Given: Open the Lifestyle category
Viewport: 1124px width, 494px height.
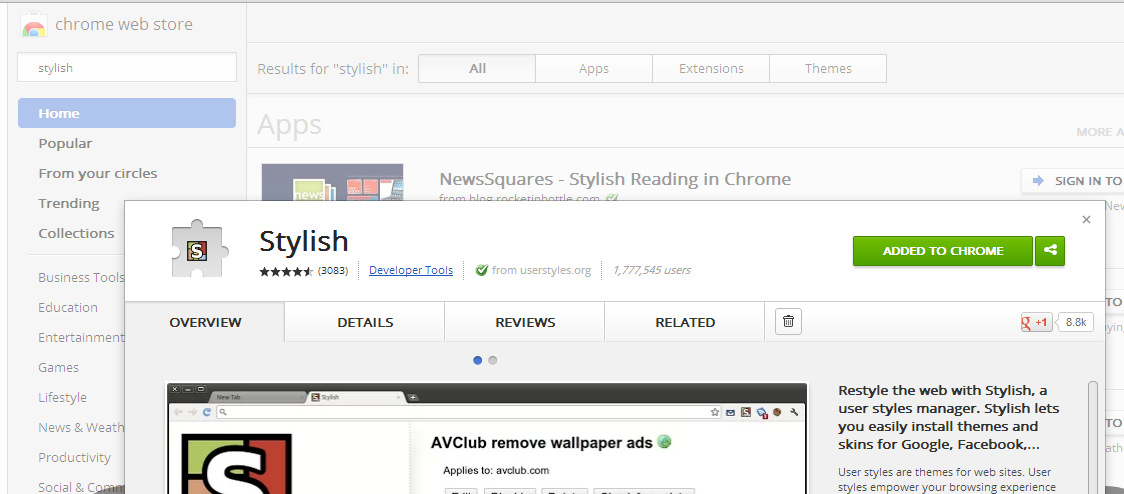Looking at the screenshot, I should [x=62, y=397].
